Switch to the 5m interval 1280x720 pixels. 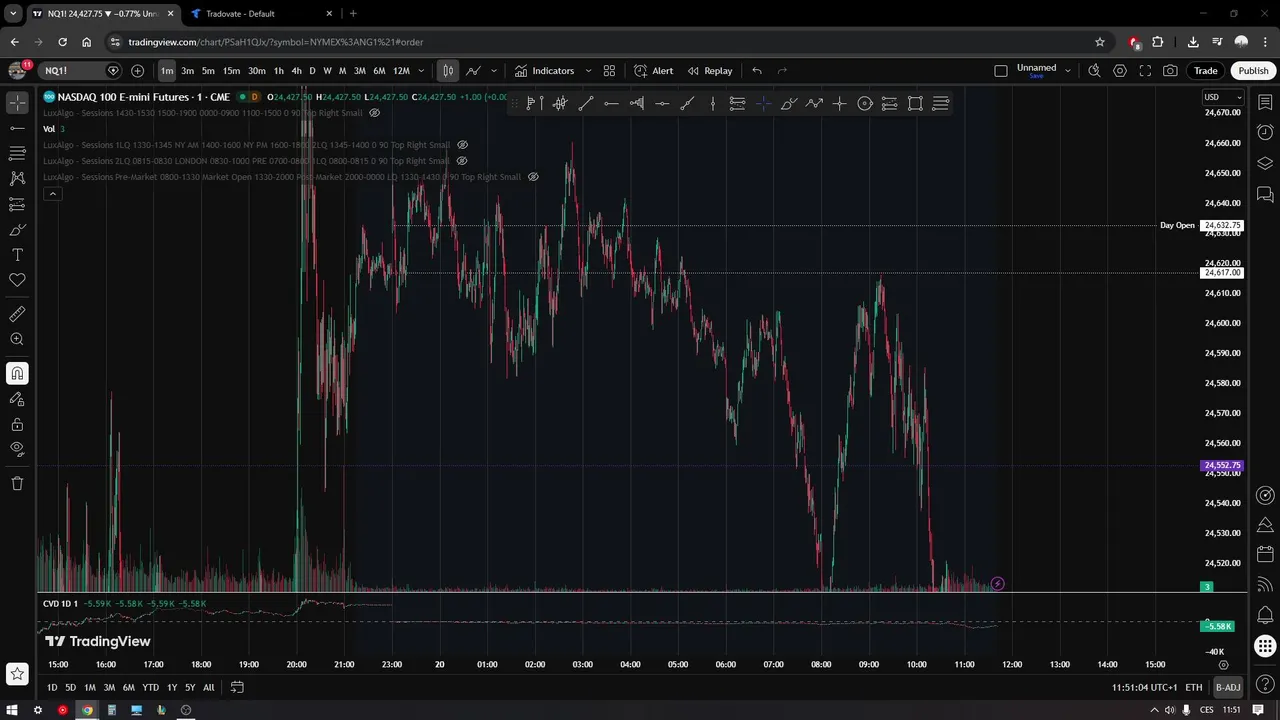(208, 71)
